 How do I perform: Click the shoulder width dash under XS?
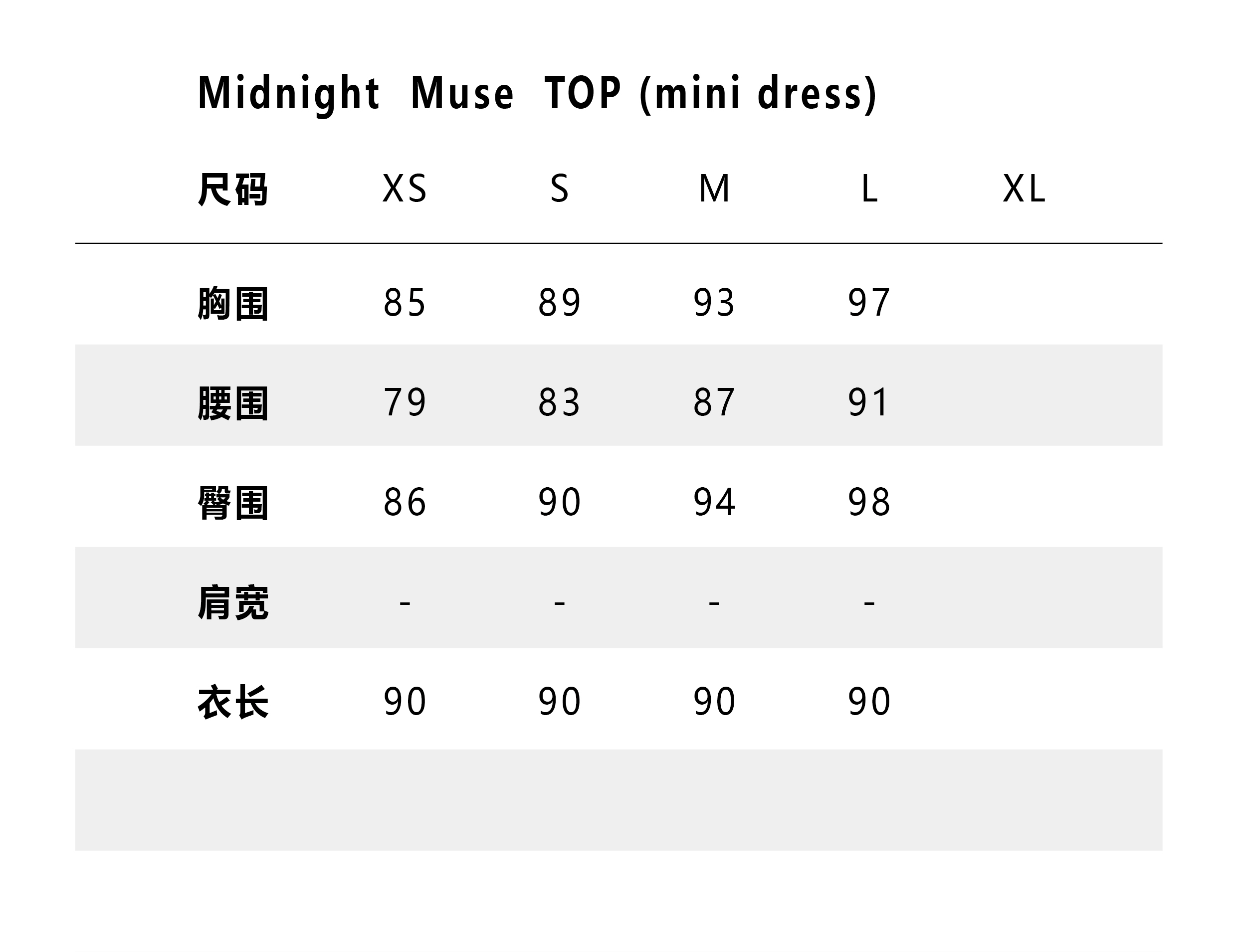(405, 603)
